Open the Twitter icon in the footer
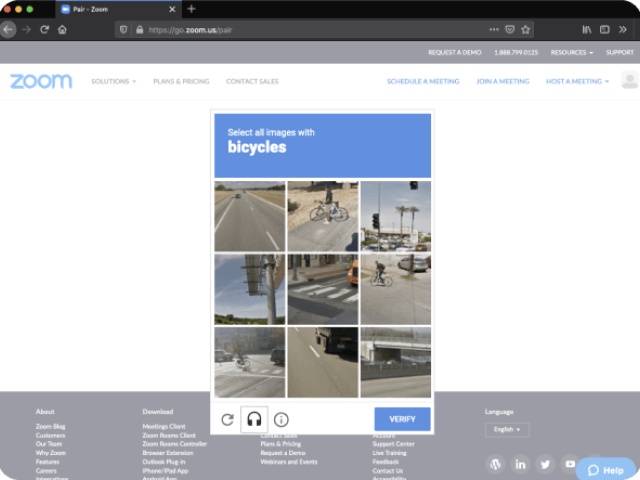Screen dimensions: 640x480 pyautogui.click(x=545, y=464)
